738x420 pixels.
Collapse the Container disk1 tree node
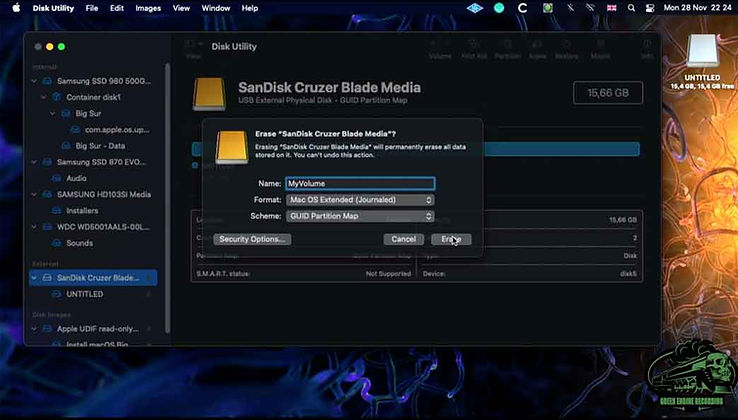click(x=43, y=97)
